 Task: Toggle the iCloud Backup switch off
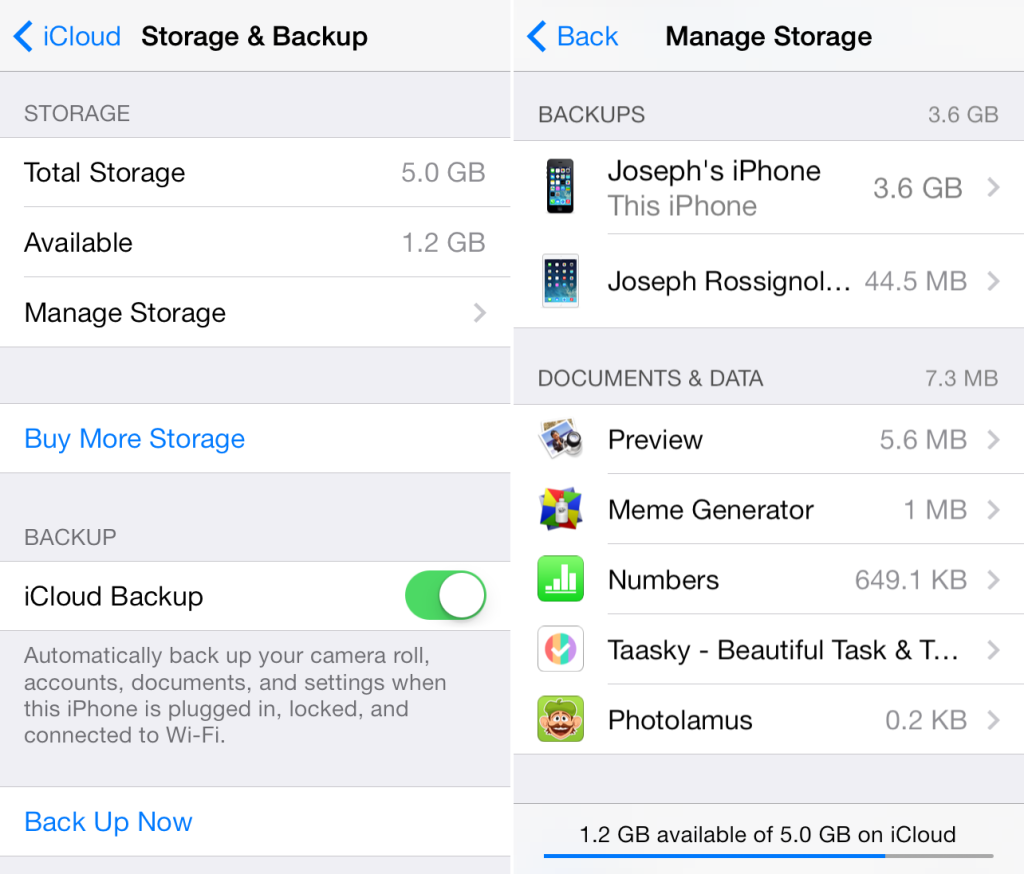(x=445, y=595)
